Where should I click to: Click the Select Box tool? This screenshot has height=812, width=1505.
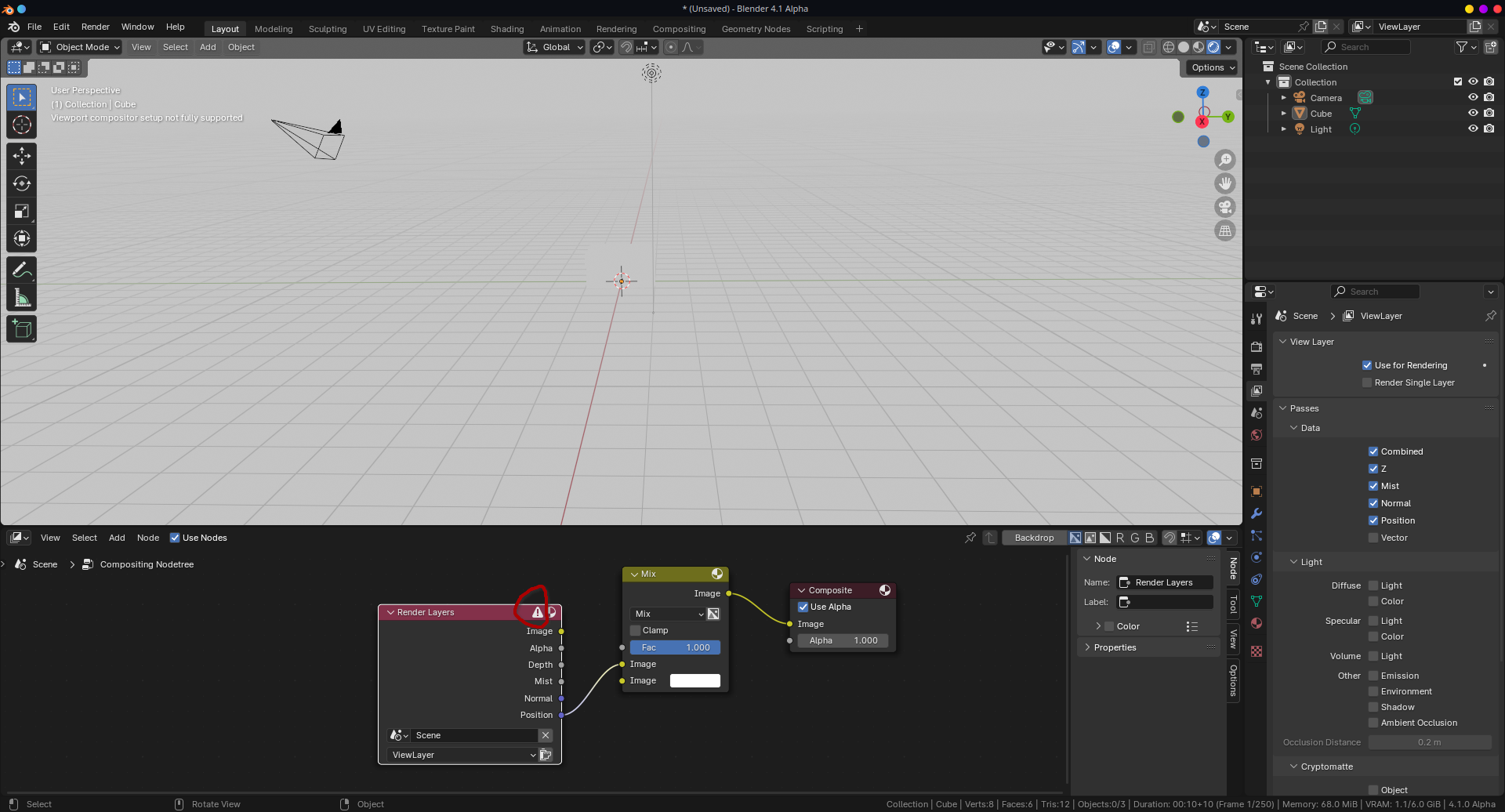(x=22, y=97)
